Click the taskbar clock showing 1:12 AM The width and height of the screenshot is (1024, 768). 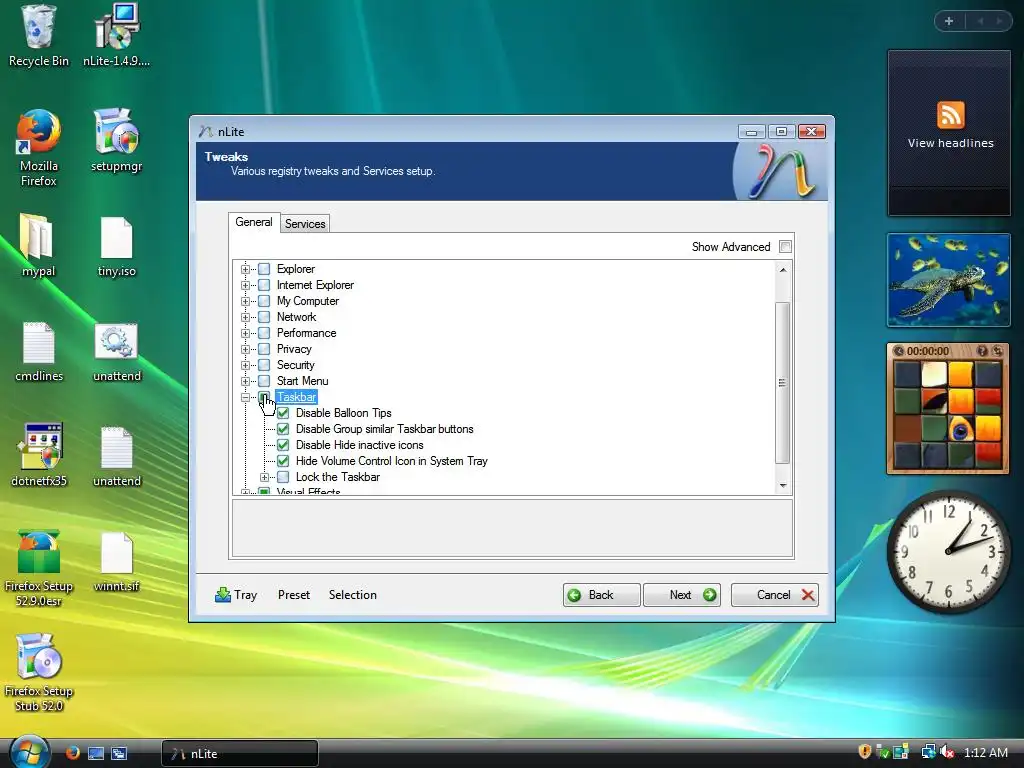[985, 752]
